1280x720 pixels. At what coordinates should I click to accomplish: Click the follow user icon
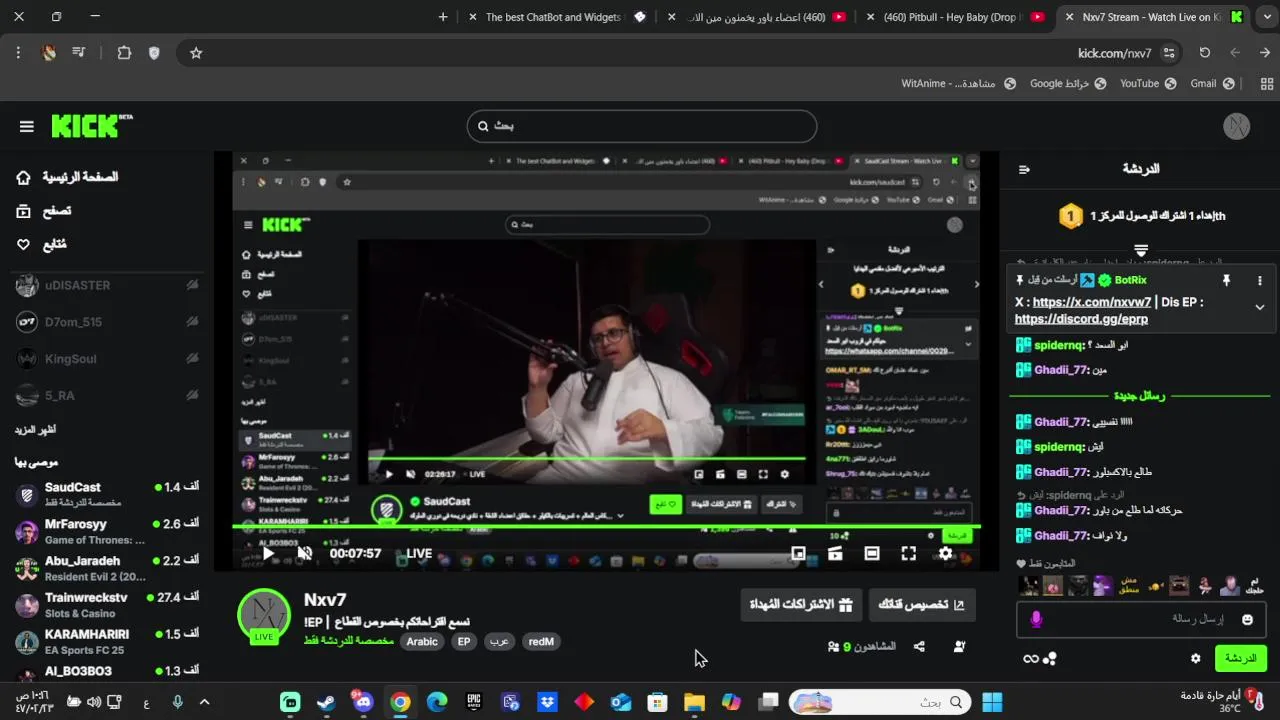point(959,647)
